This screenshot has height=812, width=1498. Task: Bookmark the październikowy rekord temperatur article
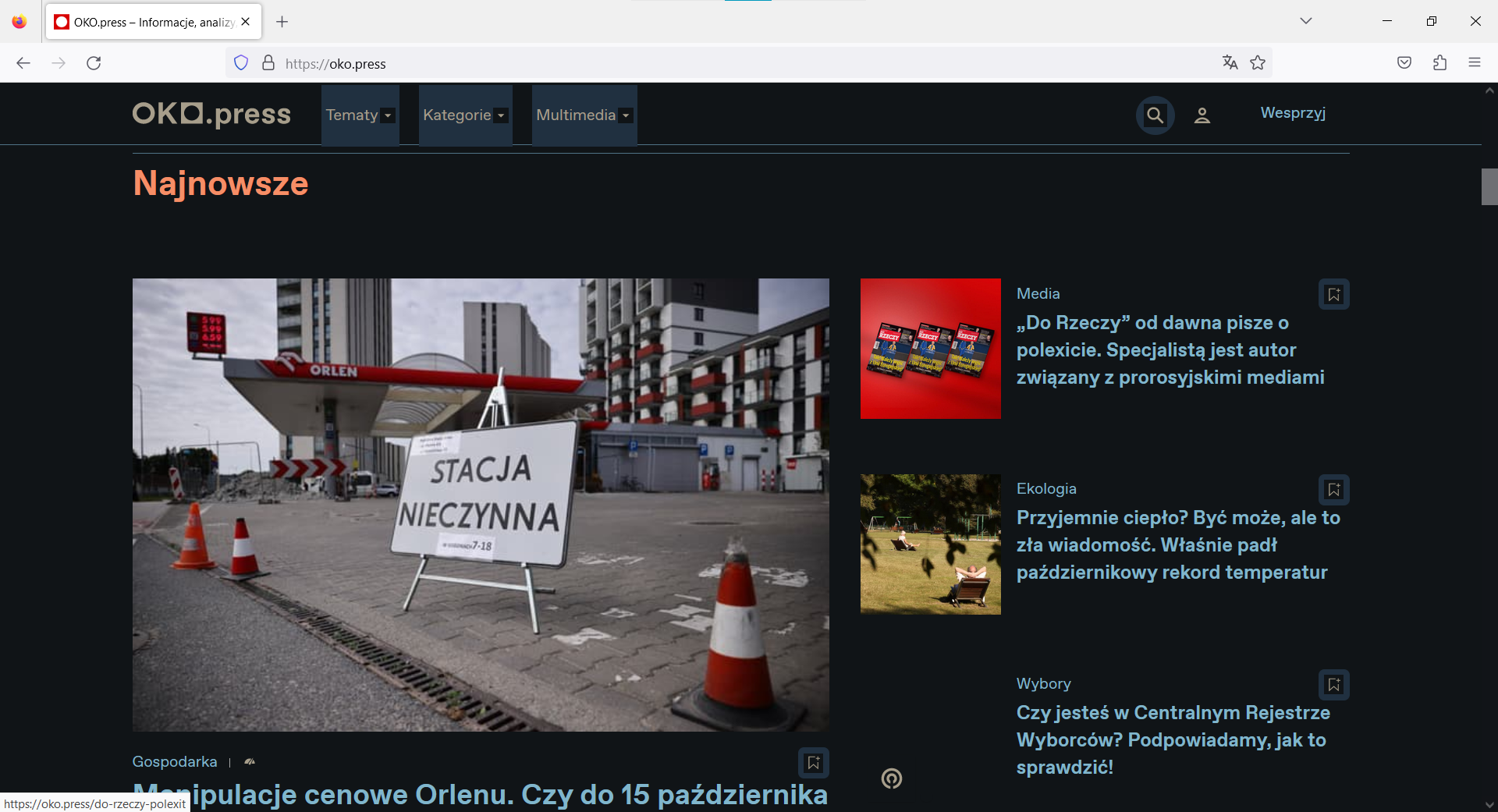1334,489
